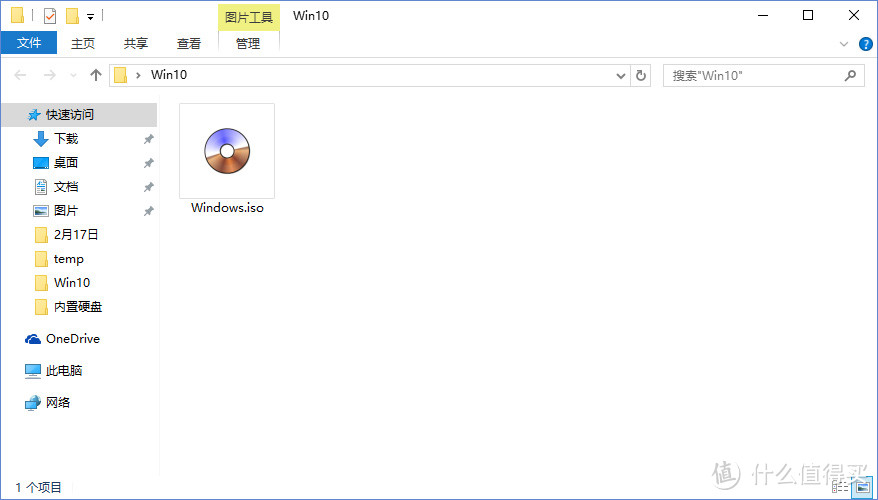This screenshot has height=500, width=878.
Task: Click the Up one level arrow
Action: [96, 75]
